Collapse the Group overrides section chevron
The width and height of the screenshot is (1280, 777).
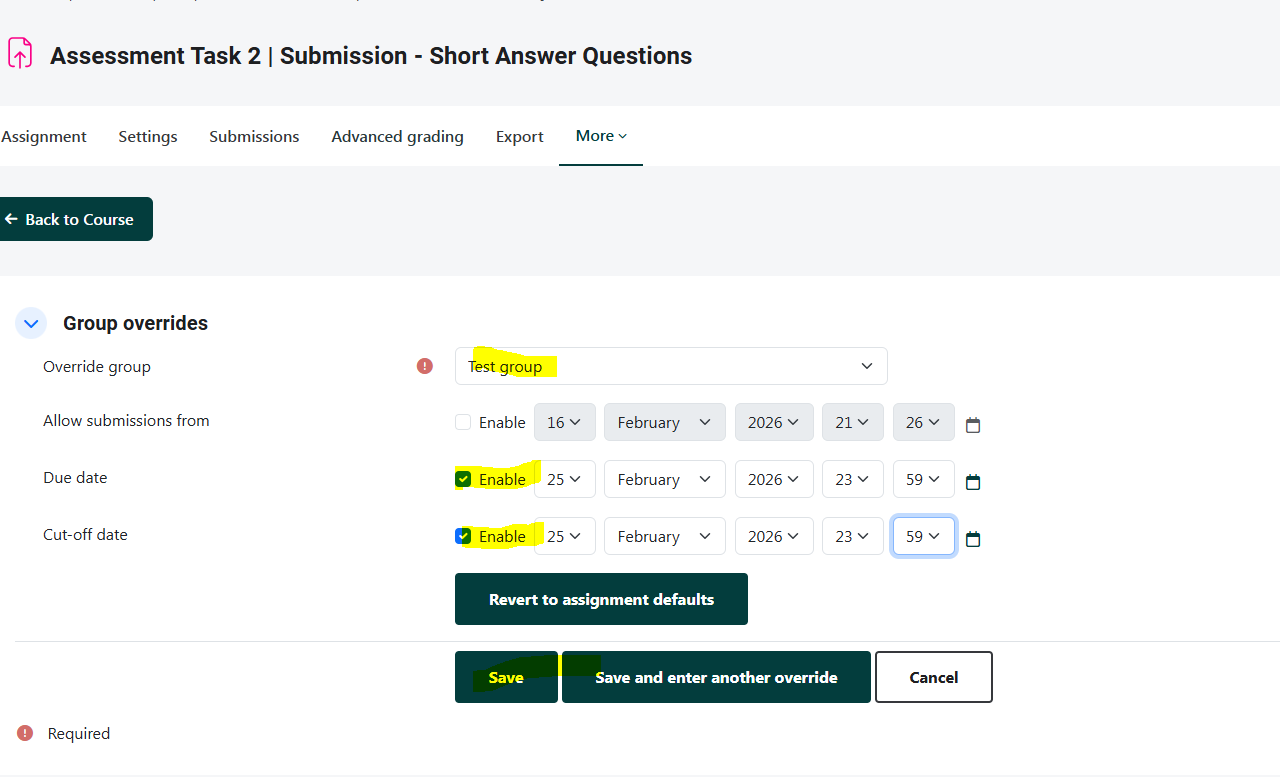(x=31, y=323)
